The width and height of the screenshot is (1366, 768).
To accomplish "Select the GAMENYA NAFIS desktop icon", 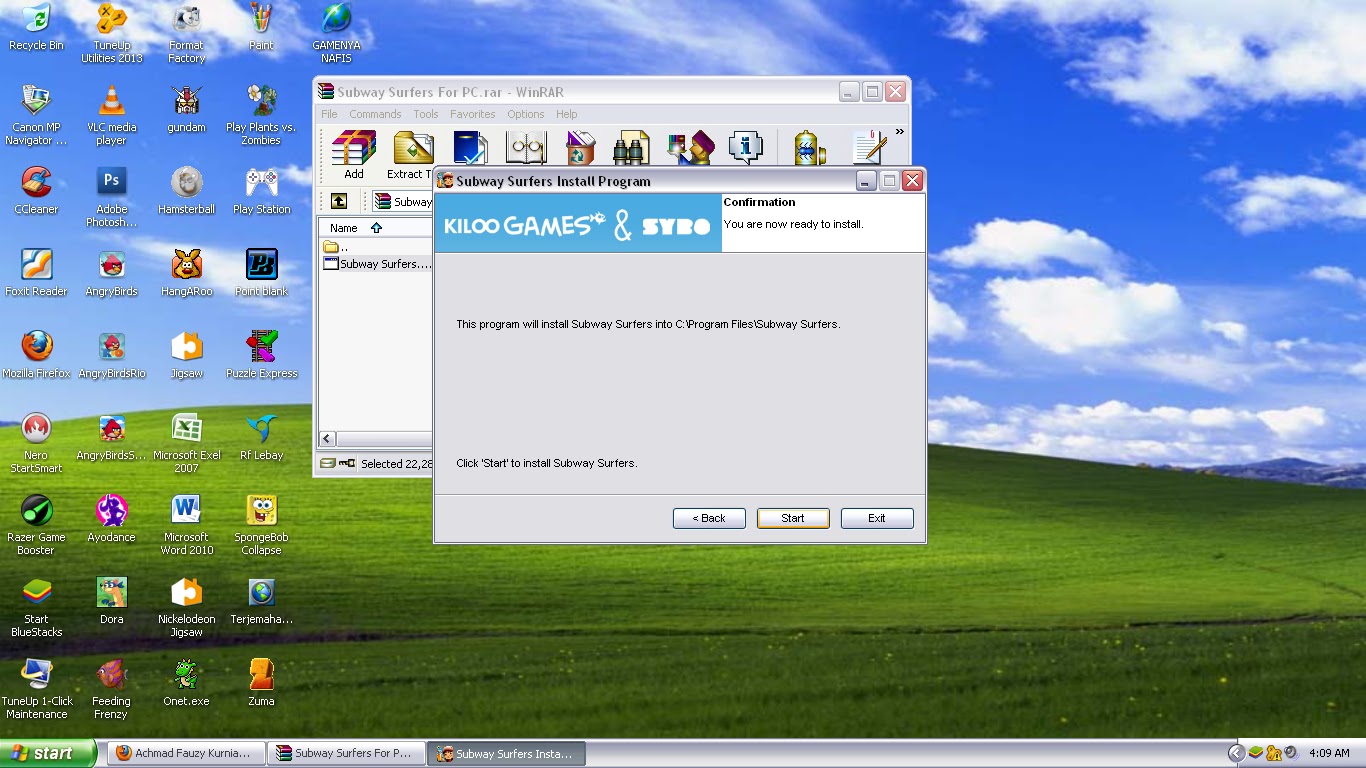I will (336, 33).
